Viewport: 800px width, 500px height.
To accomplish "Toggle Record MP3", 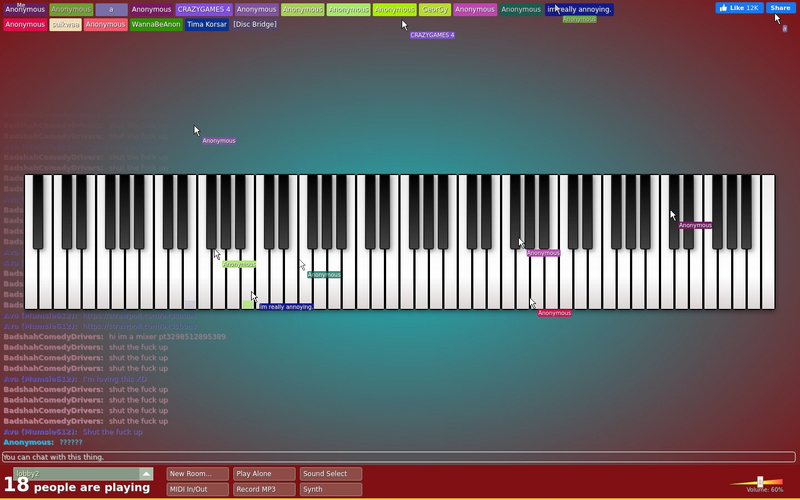I will tap(264, 489).
